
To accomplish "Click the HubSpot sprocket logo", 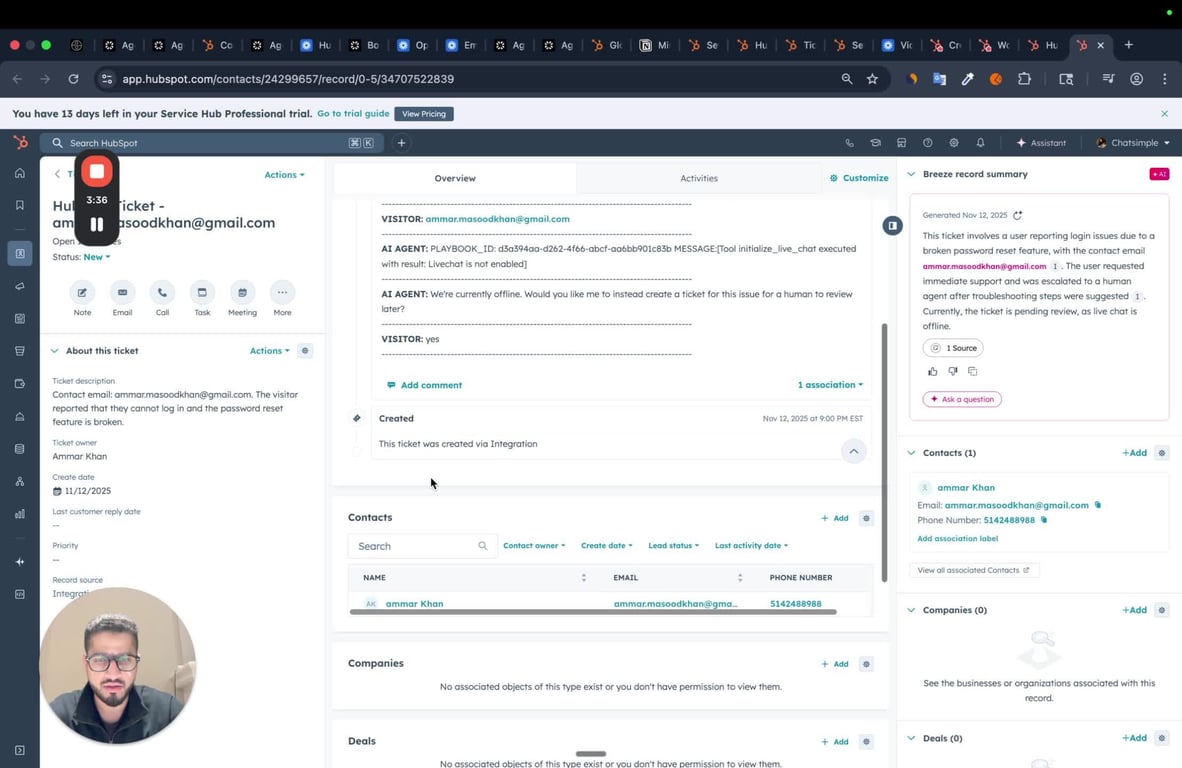I will (x=20, y=142).
